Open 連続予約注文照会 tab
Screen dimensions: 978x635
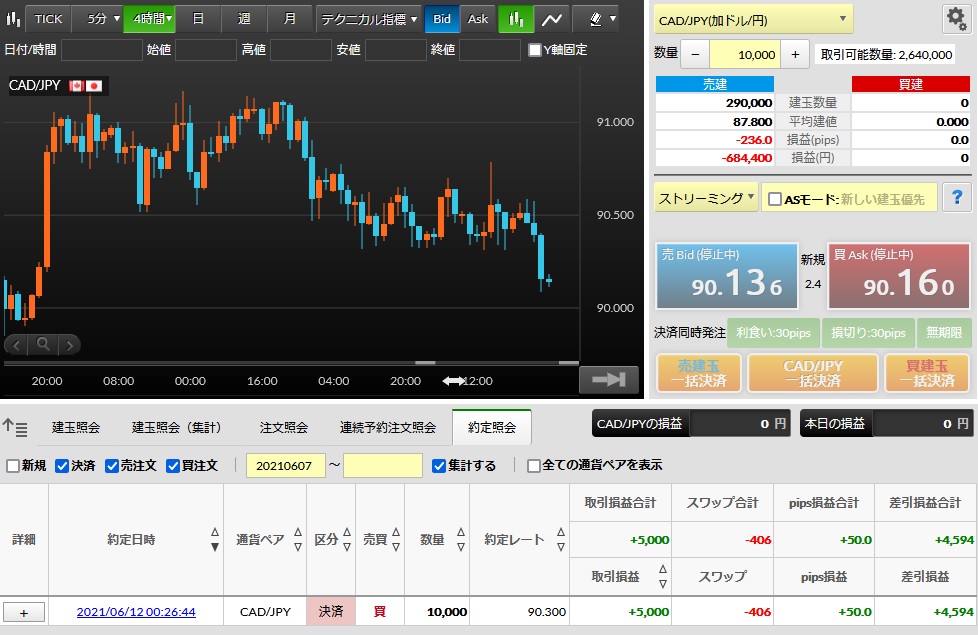tap(387, 428)
